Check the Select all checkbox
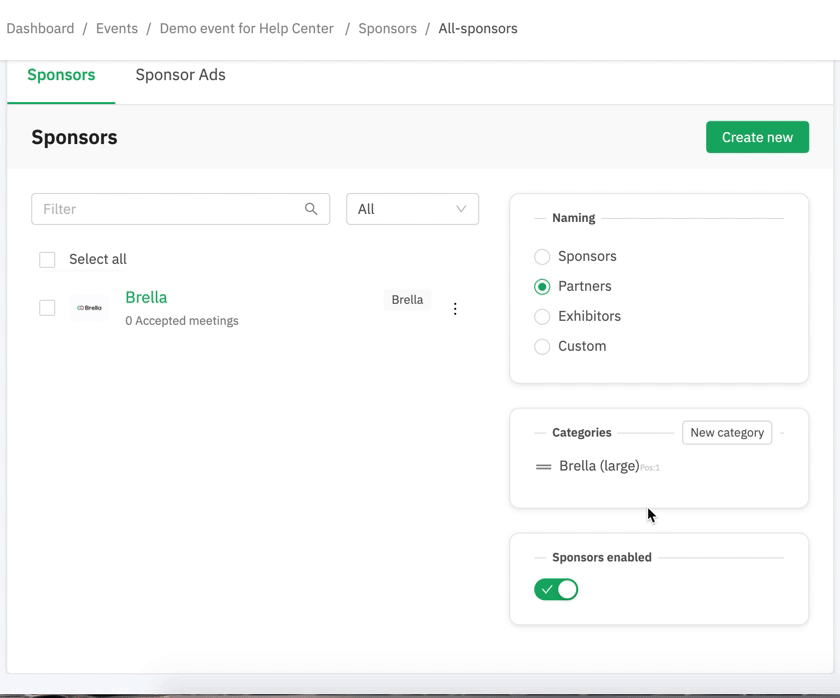 point(47,260)
